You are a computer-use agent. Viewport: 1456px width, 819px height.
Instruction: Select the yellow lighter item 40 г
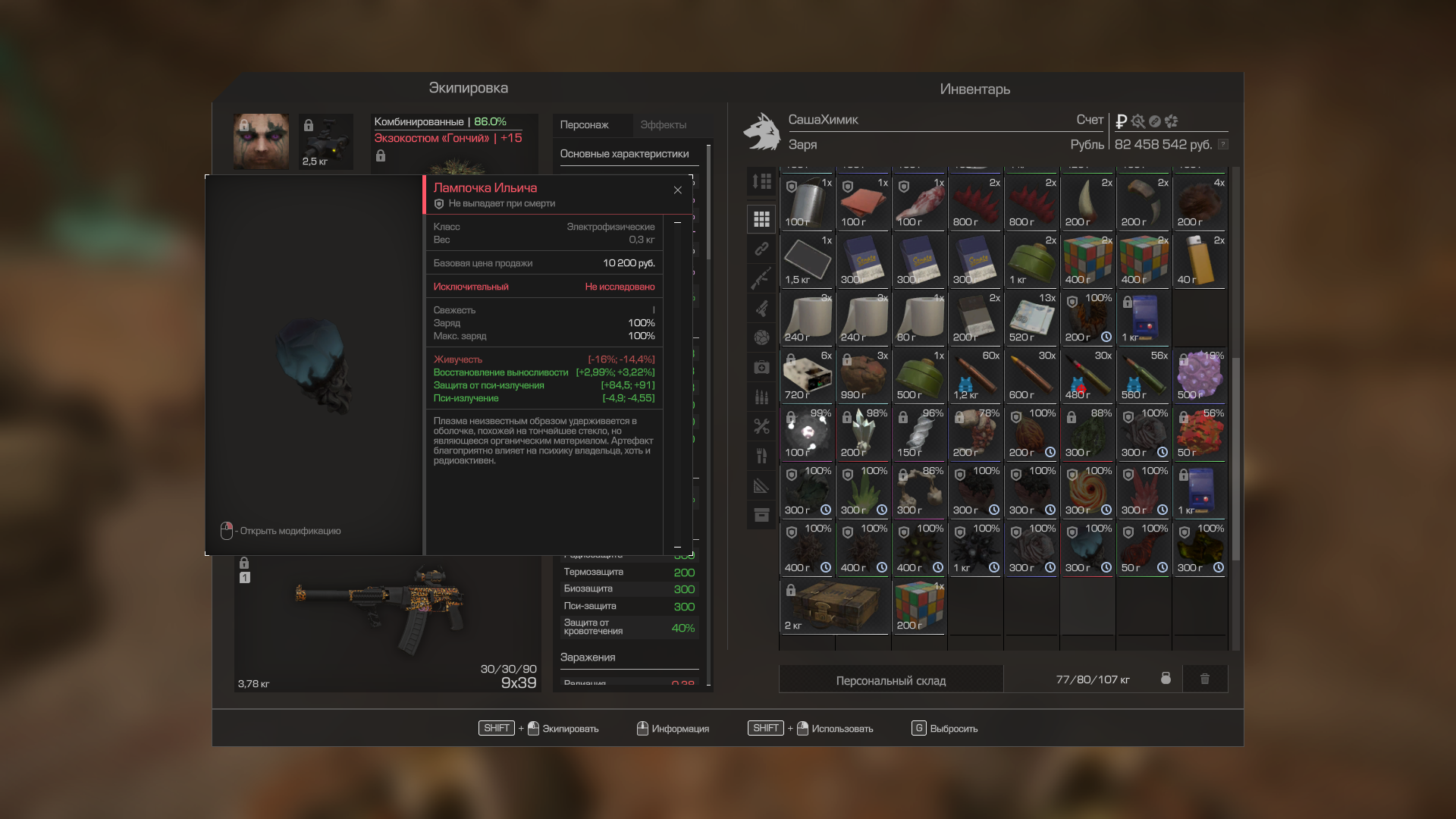[x=1200, y=260]
